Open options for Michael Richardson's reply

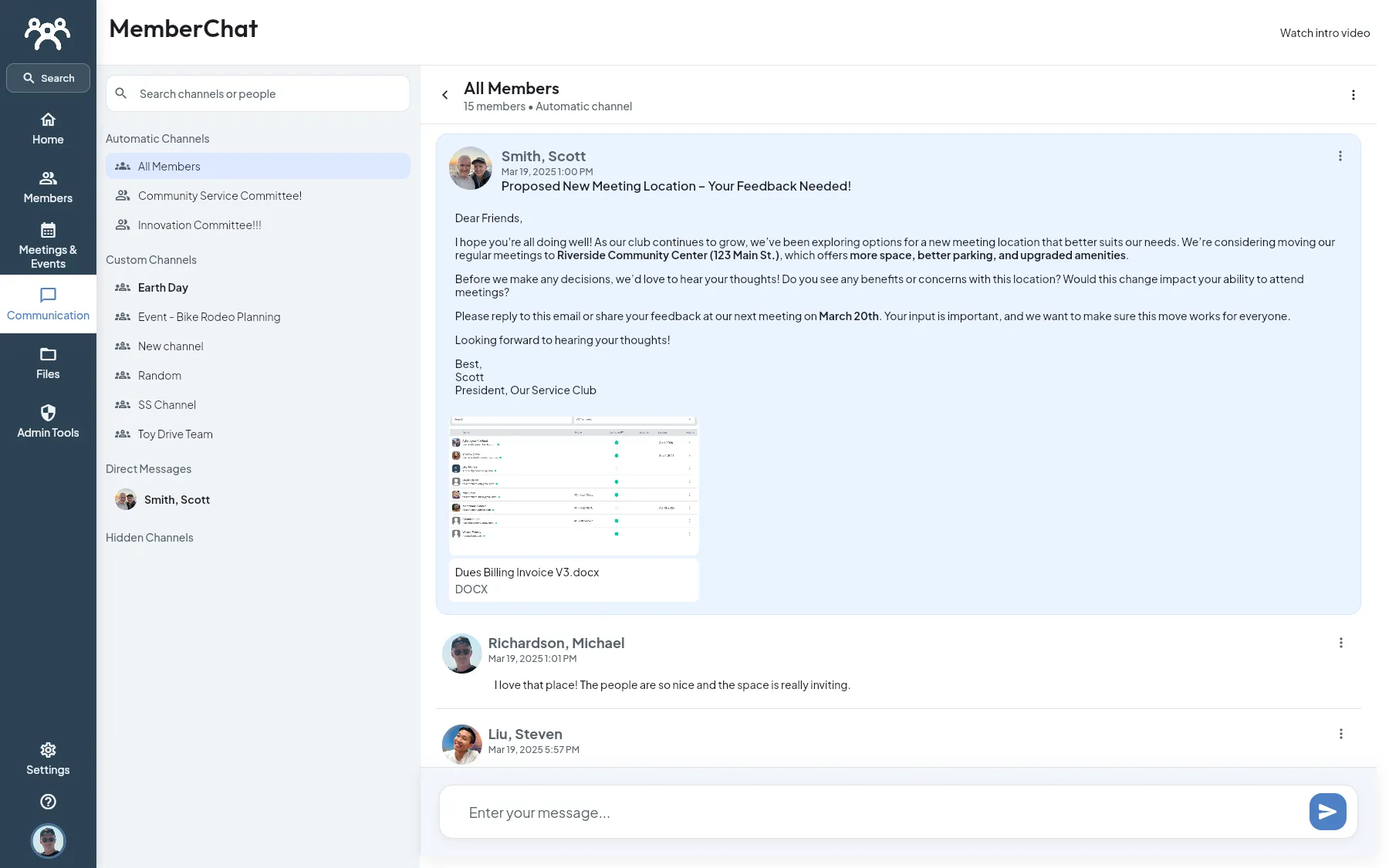pyautogui.click(x=1340, y=643)
